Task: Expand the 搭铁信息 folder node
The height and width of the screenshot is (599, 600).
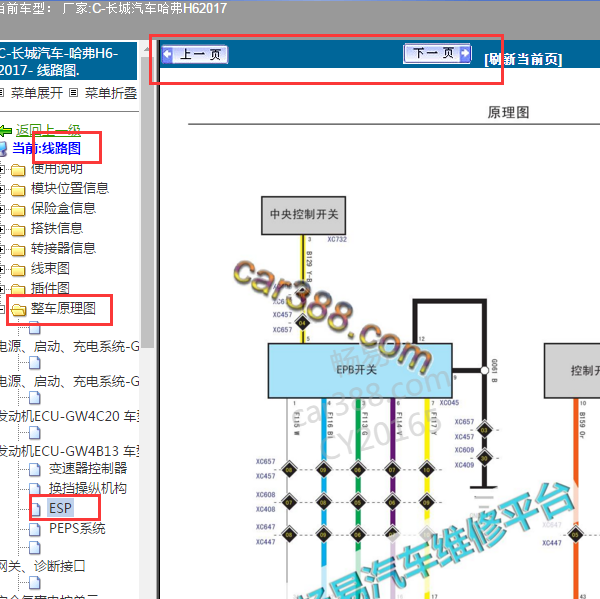Action: [2, 229]
